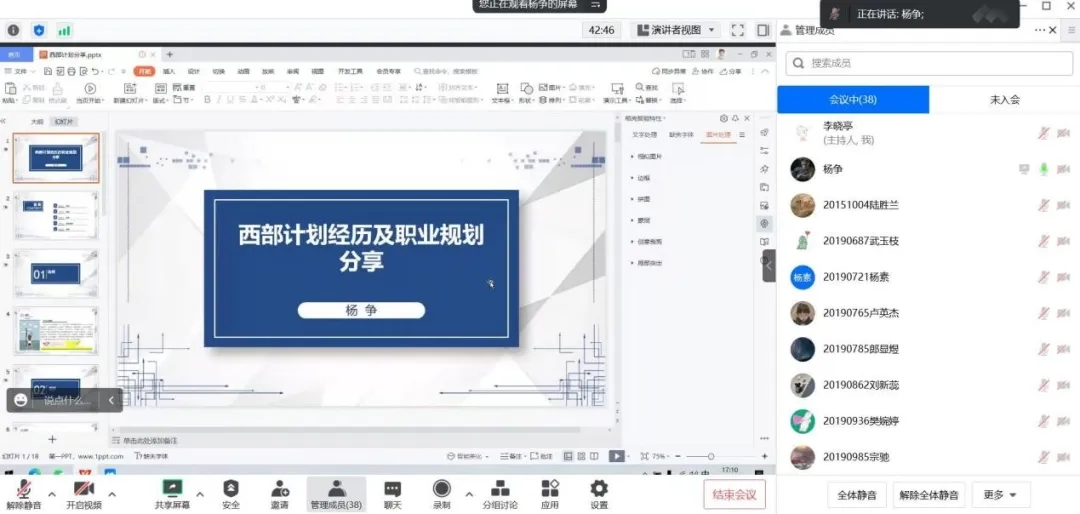Click the Invite (邀请) icon
This screenshot has width=1080, height=514.
[280, 493]
